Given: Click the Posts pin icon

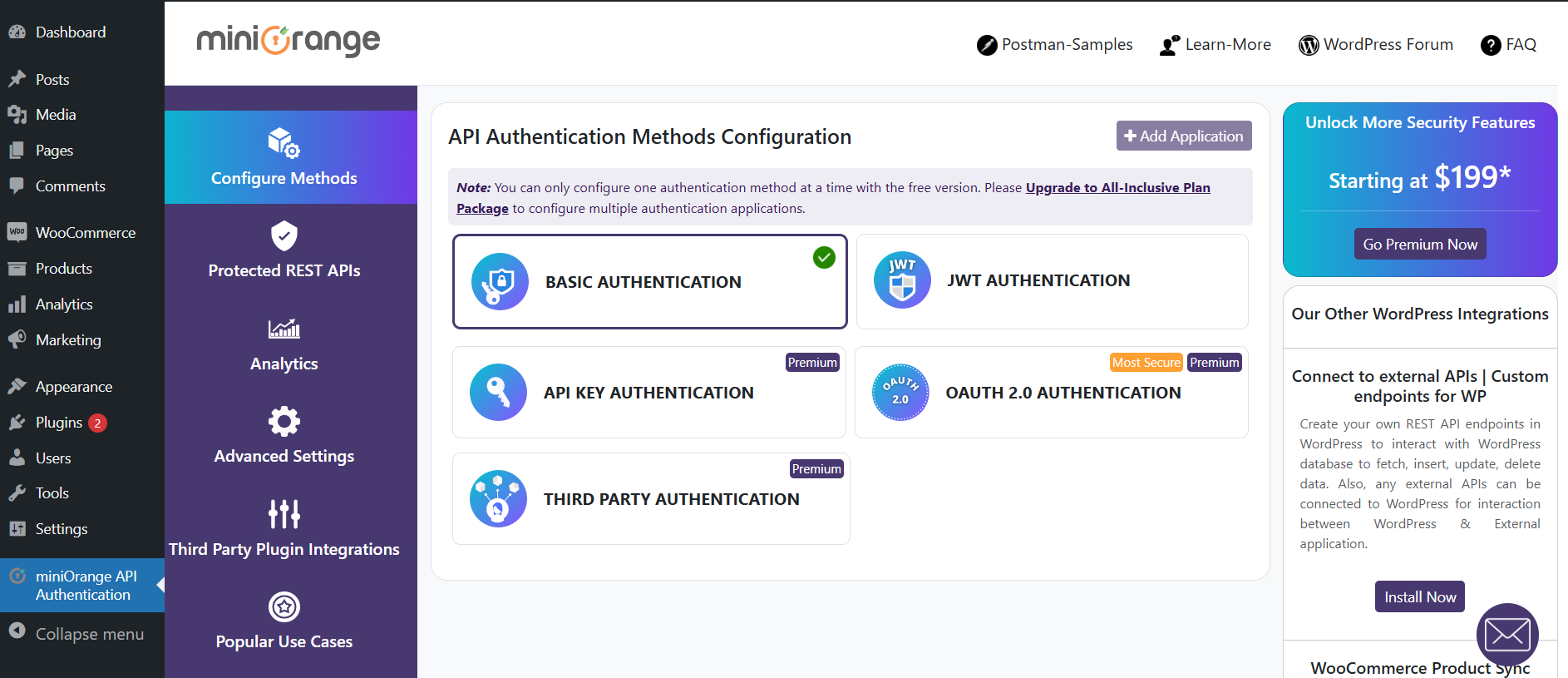Looking at the screenshot, I should (17, 79).
